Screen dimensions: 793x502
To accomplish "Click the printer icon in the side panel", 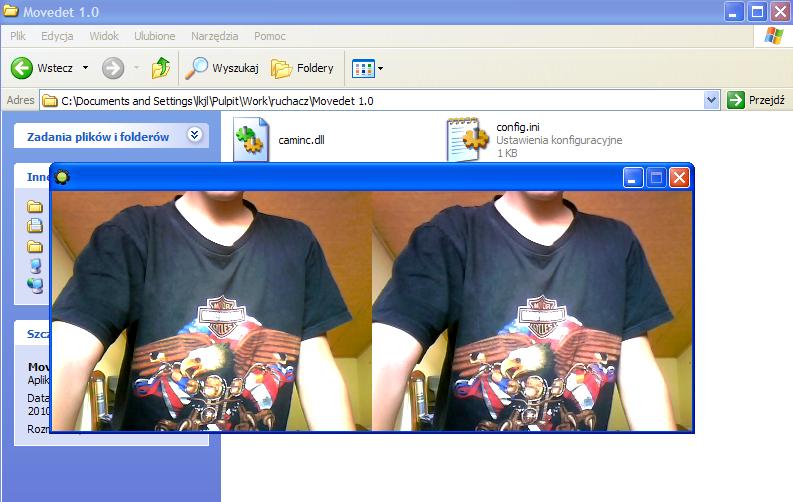I will (35, 226).
